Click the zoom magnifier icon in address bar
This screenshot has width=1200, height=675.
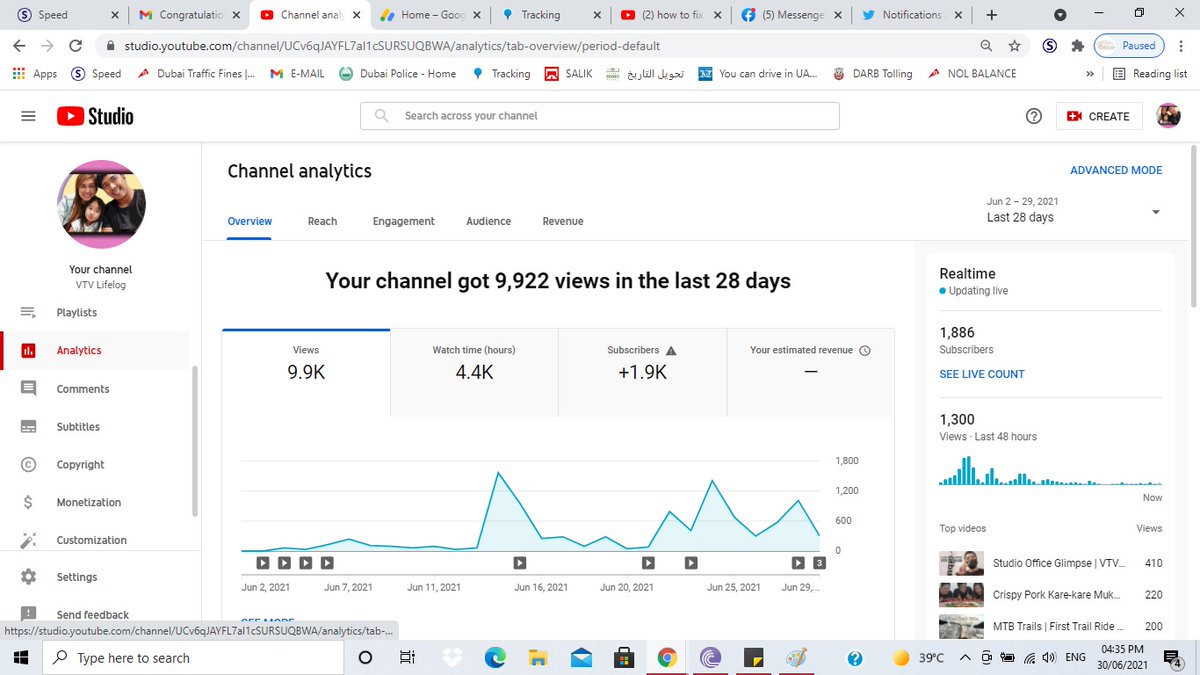[x=987, y=46]
